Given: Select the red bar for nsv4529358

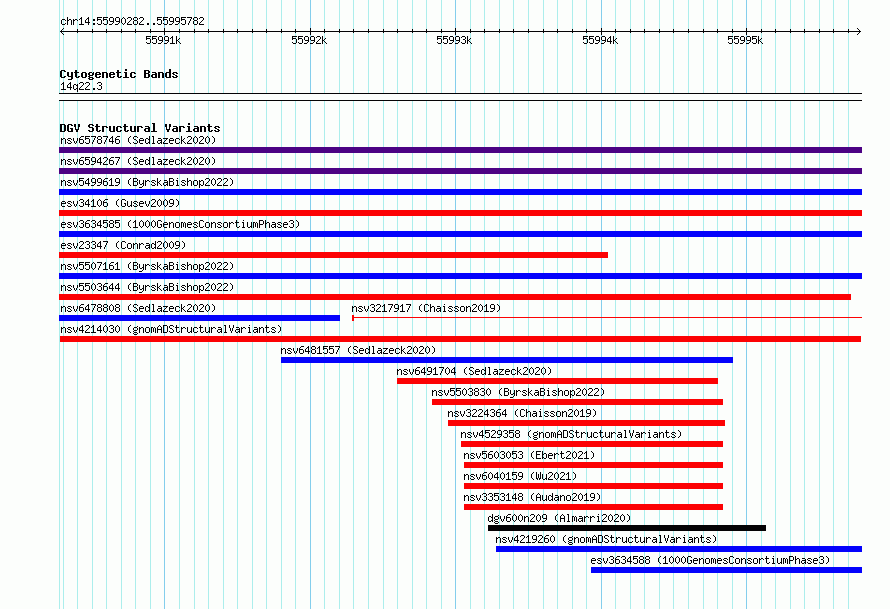Looking at the screenshot, I should click(x=592, y=444).
